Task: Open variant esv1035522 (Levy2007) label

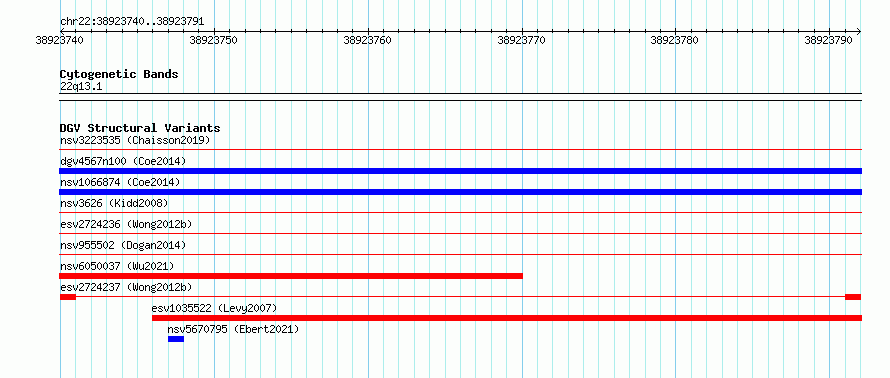Action: point(214,308)
